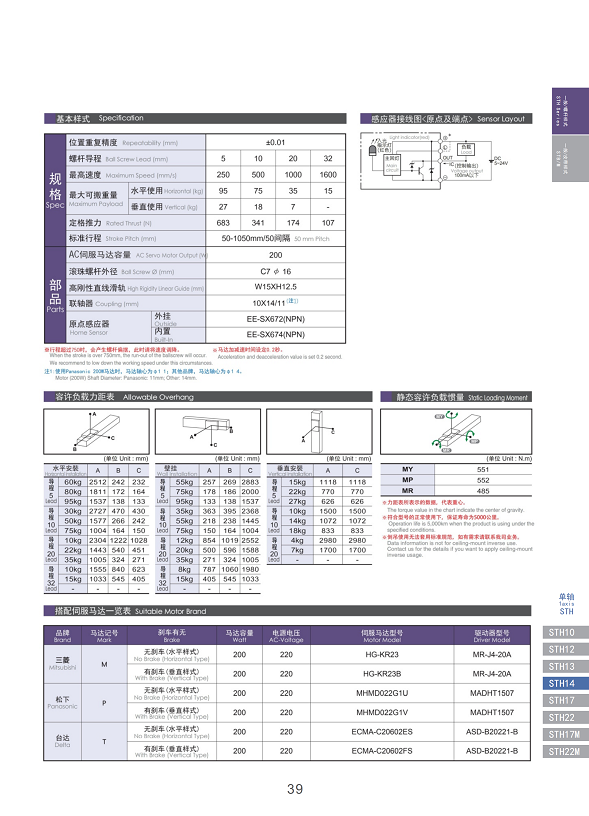Click the stroke pitch '50-1050mm/50' cell
The height and width of the screenshot is (816, 589).
pyautogui.click(x=275, y=238)
